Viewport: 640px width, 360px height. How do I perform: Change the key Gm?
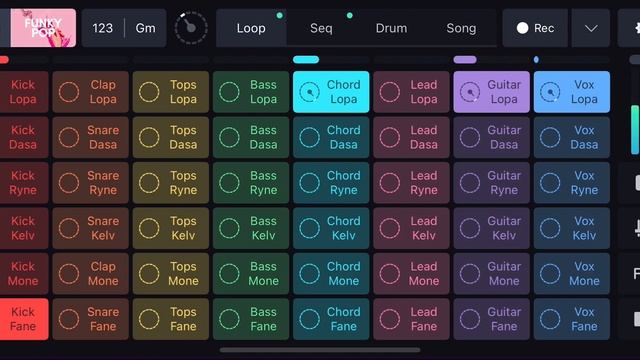[146, 28]
